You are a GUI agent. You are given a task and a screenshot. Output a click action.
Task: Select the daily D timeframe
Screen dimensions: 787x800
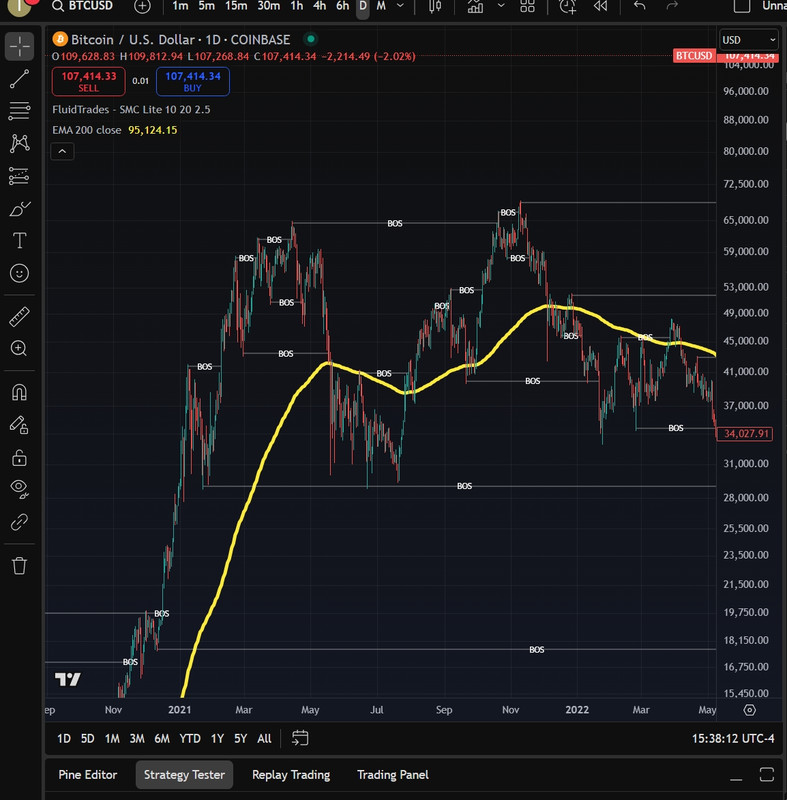click(x=363, y=6)
